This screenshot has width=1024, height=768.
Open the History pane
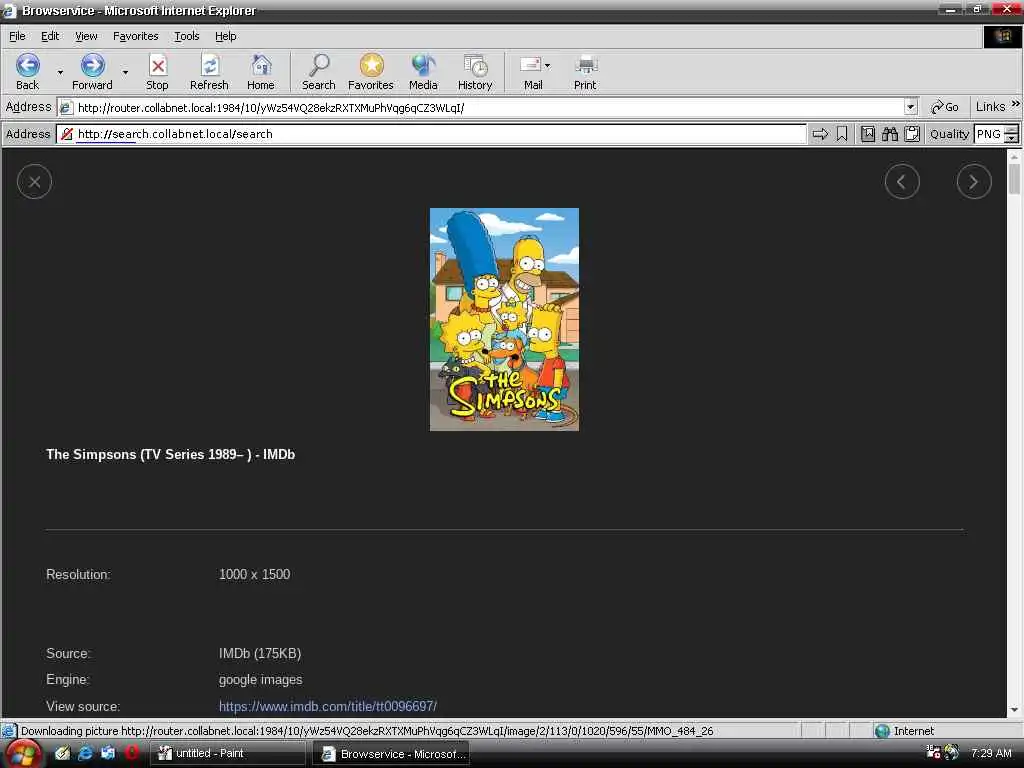pos(475,72)
